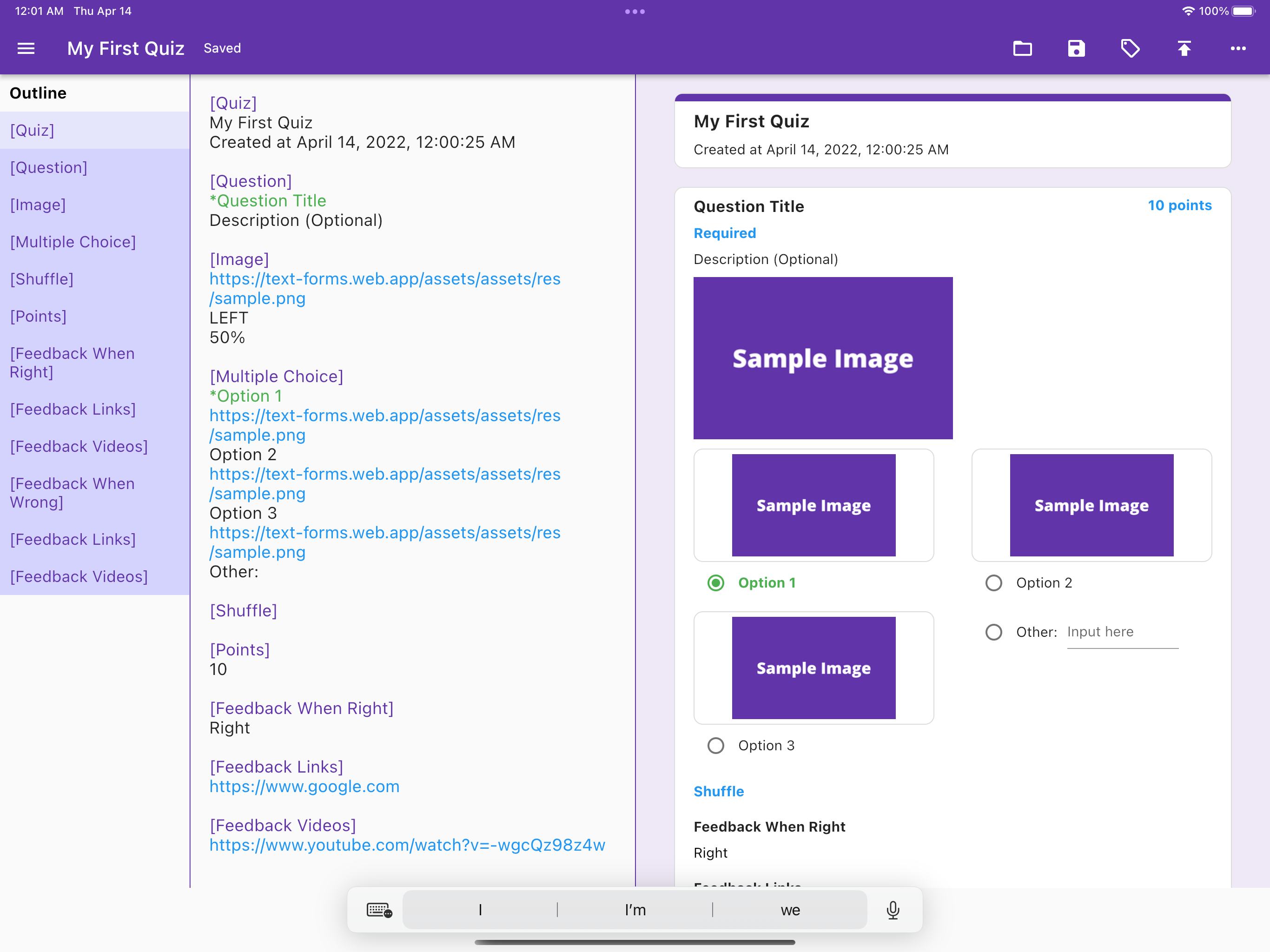
Task: Select the Option 3 radio button
Action: tap(715, 745)
